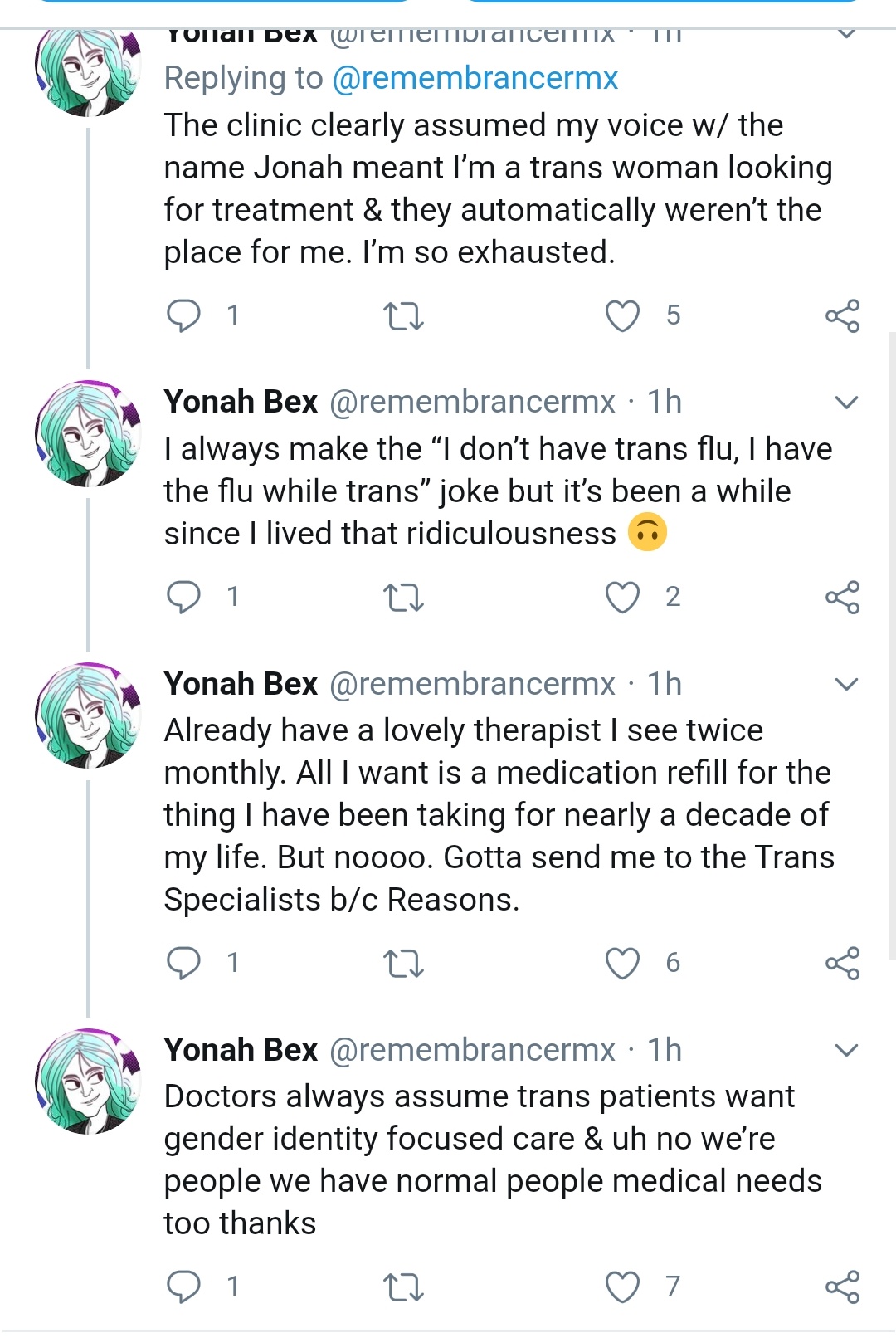The height and width of the screenshot is (1338, 896).
Task: Reply to the 'trans flu' joke tweet
Action: tap(183, 597)
